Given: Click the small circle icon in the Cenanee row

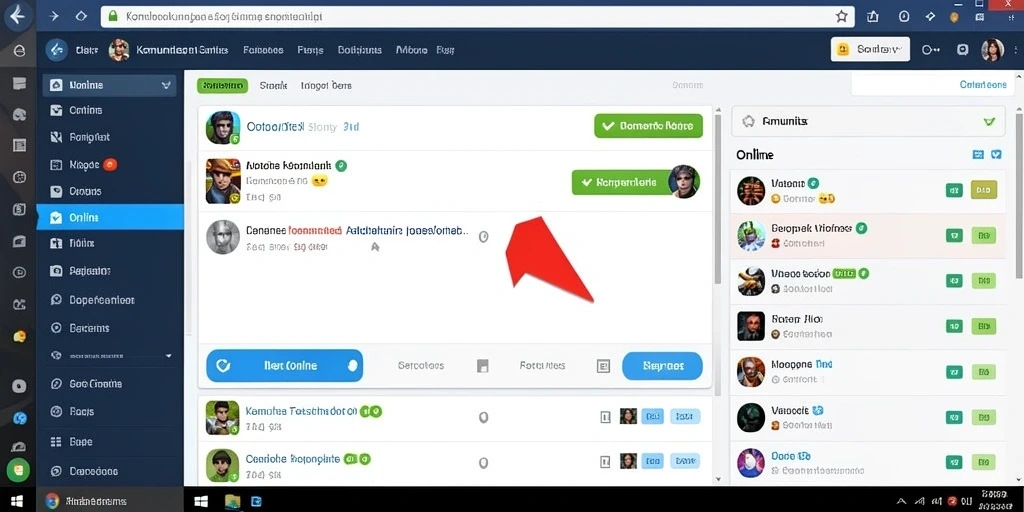Looking at the screenshot, I should pyautogui.click(x=483, y=237).
